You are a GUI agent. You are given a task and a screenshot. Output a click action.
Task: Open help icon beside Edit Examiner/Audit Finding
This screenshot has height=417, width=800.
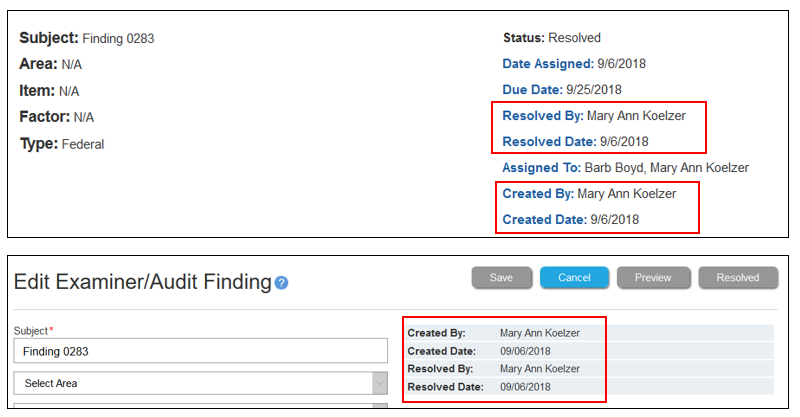coord(281,283)
